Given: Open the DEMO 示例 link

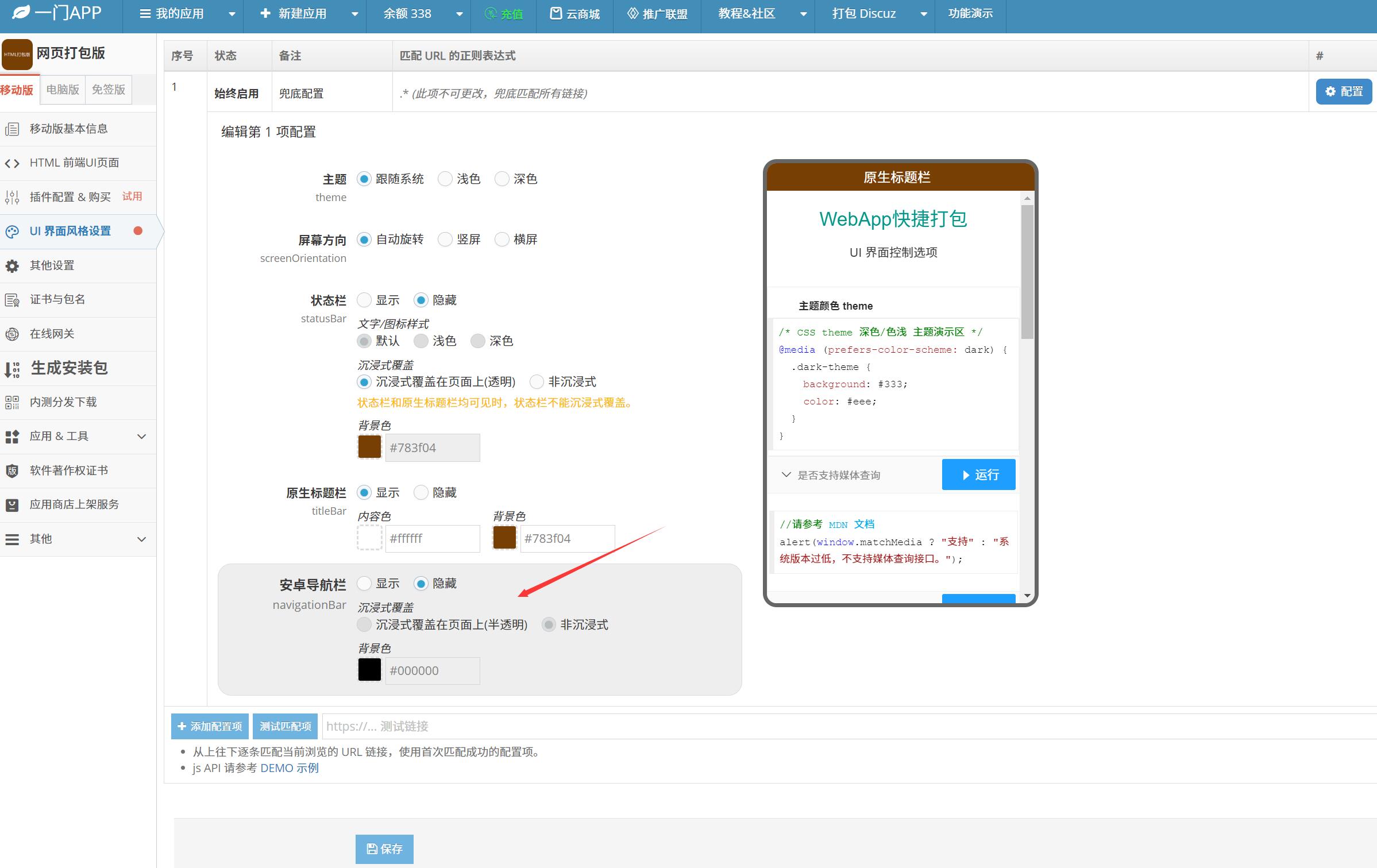Looking at the screenshot, I should [290, 768].
